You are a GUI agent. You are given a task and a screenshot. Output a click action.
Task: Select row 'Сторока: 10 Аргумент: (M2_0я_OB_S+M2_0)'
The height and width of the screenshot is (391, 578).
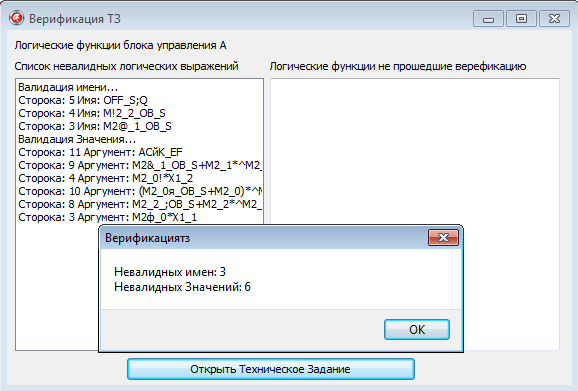point(139,191)
